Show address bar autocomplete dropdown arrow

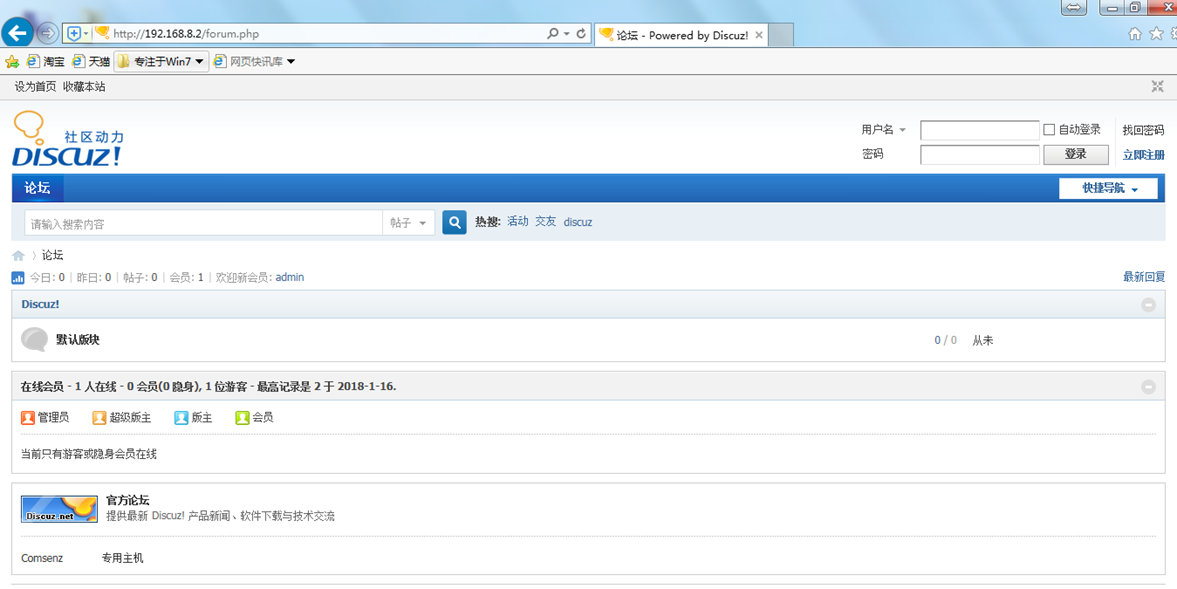click(567, 34)
